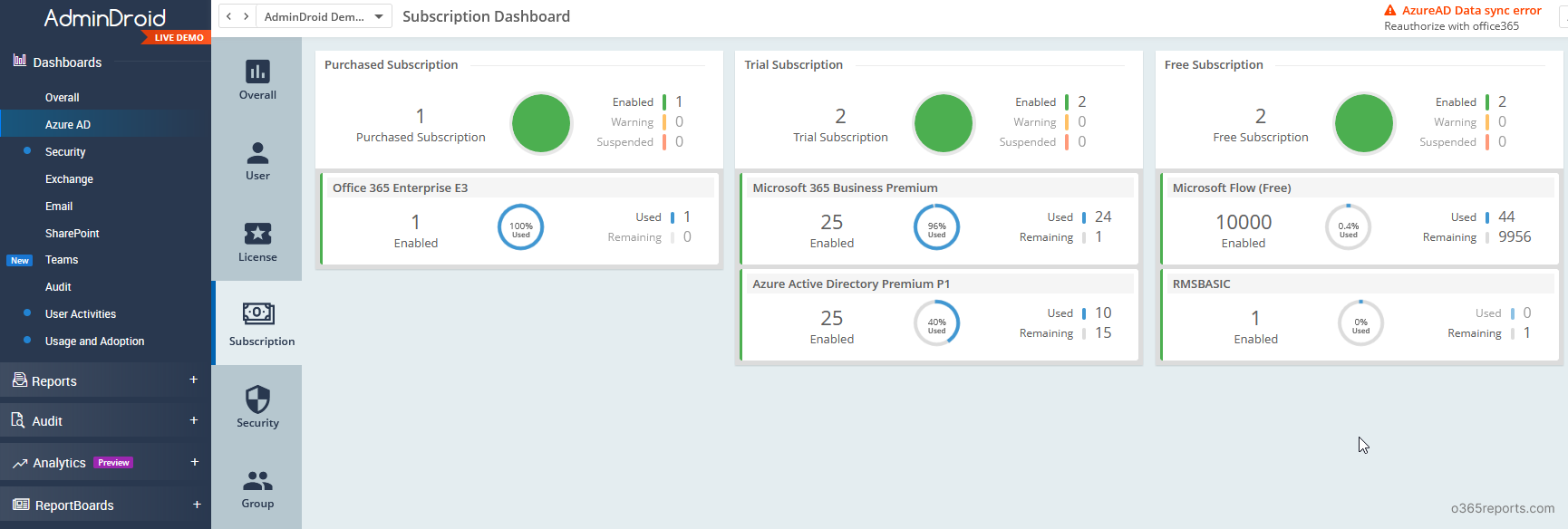Open the User Activities menu item
Viewport: 1568px width, 529px height.
point(81,314)
